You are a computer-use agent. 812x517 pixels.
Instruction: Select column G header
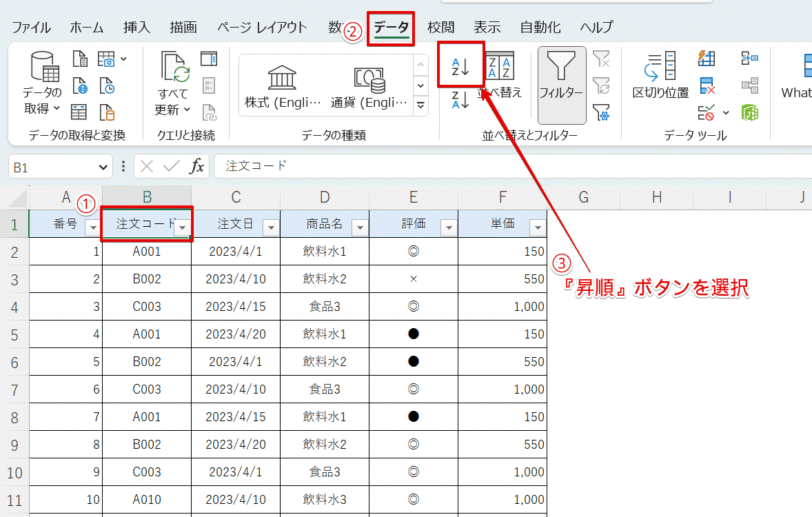(x=584, y=197)
